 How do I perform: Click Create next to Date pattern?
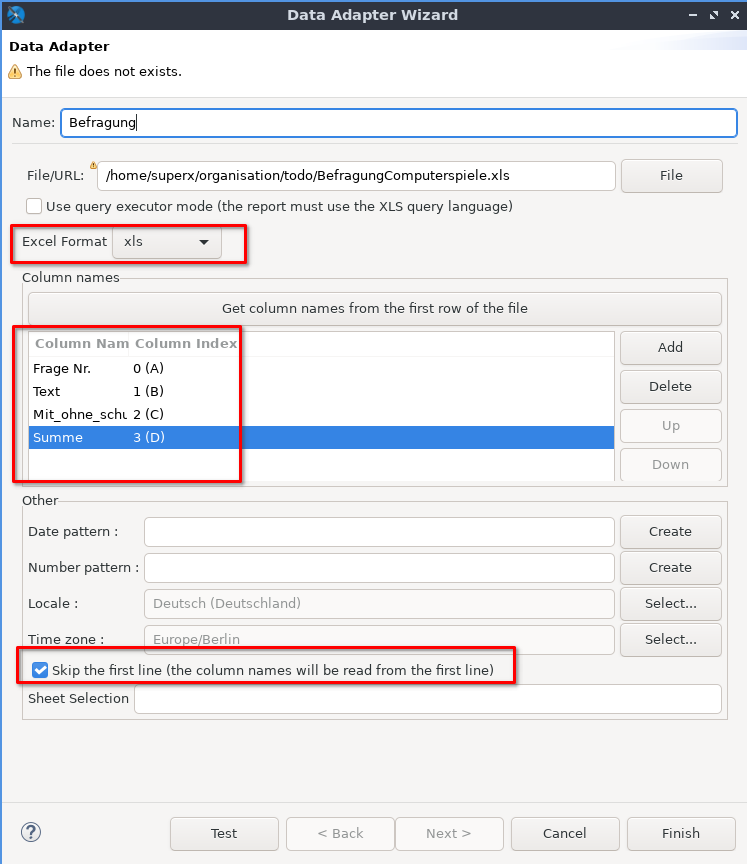point(670,532)
